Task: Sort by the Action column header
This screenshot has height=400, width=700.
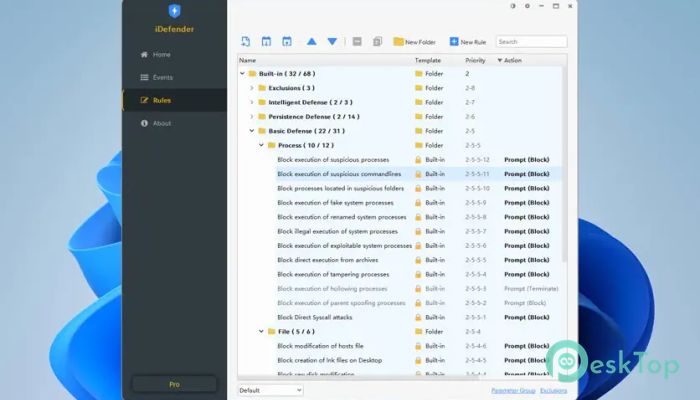Action: point(512,60)
